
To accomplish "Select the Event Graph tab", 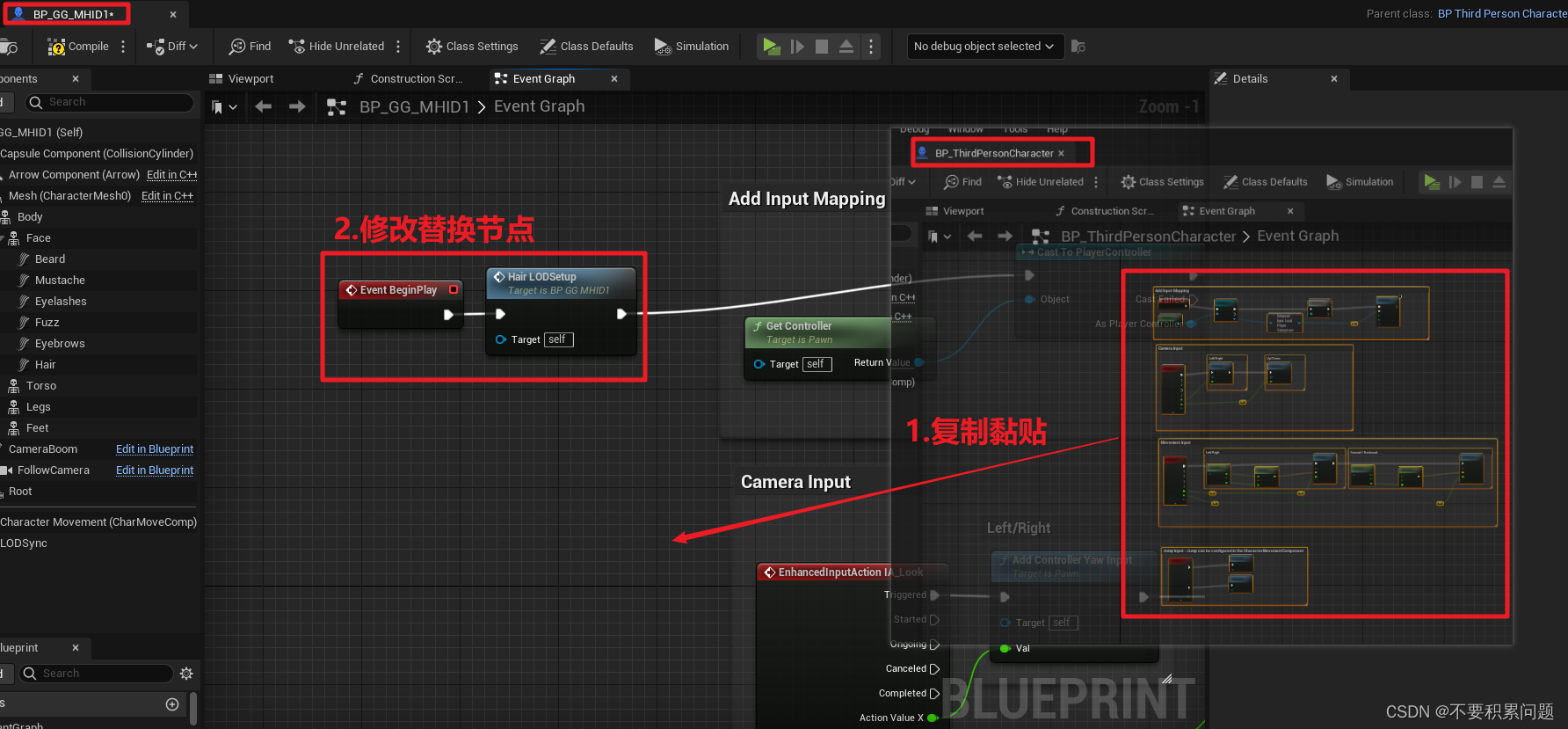I will [x=544, y=79].
